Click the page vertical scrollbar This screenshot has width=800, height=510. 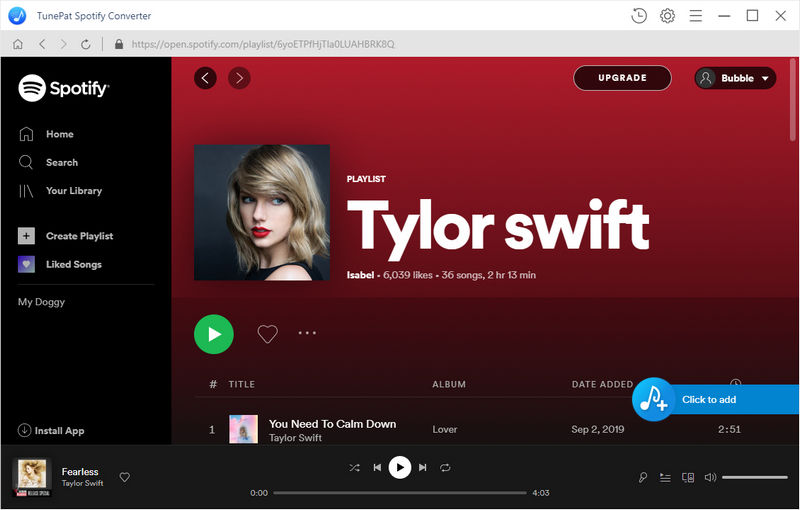(x=793, y=99)
